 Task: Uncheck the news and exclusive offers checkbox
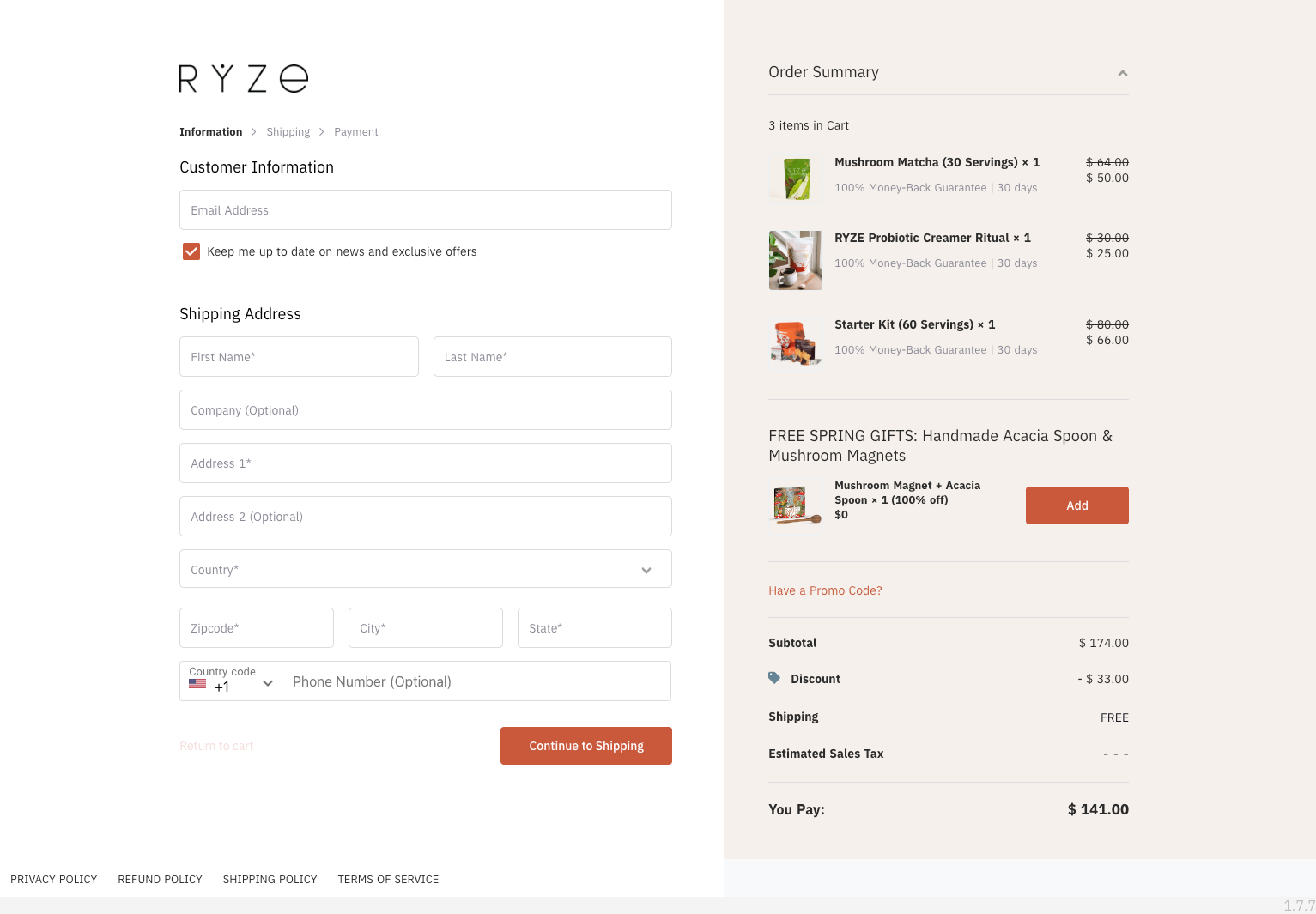(x=191, y=251)
